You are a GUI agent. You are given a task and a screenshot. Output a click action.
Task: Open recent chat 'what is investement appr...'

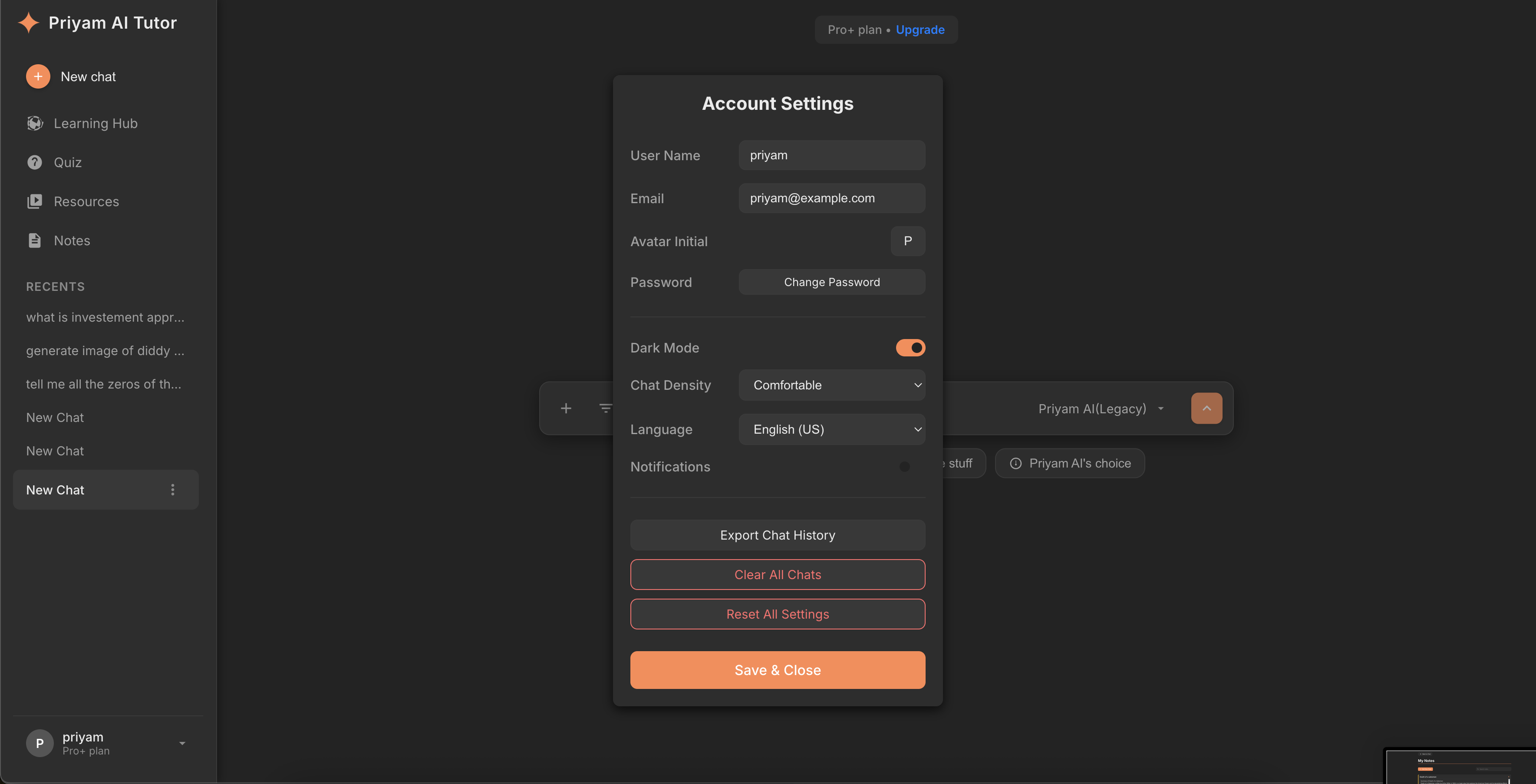point(105,317)
